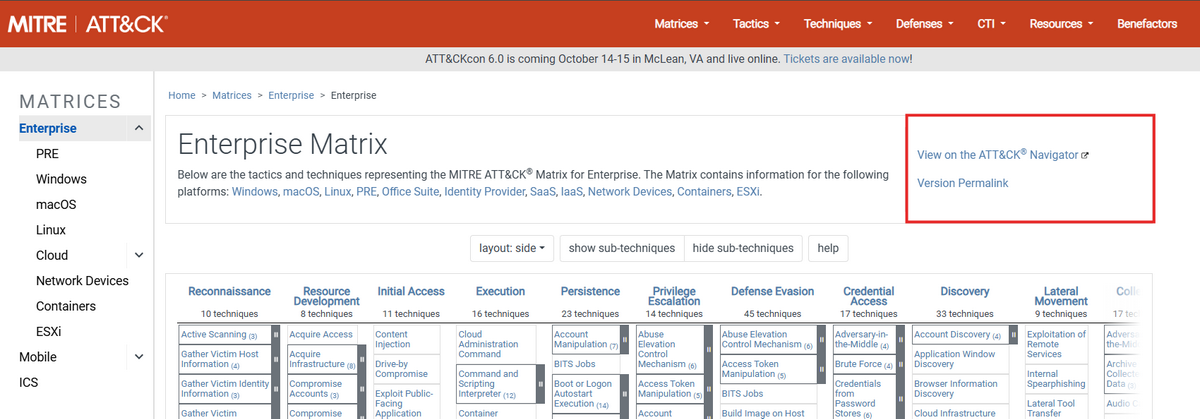
Task: Expand the Cloud sidebar submenu
Action: 138,255
